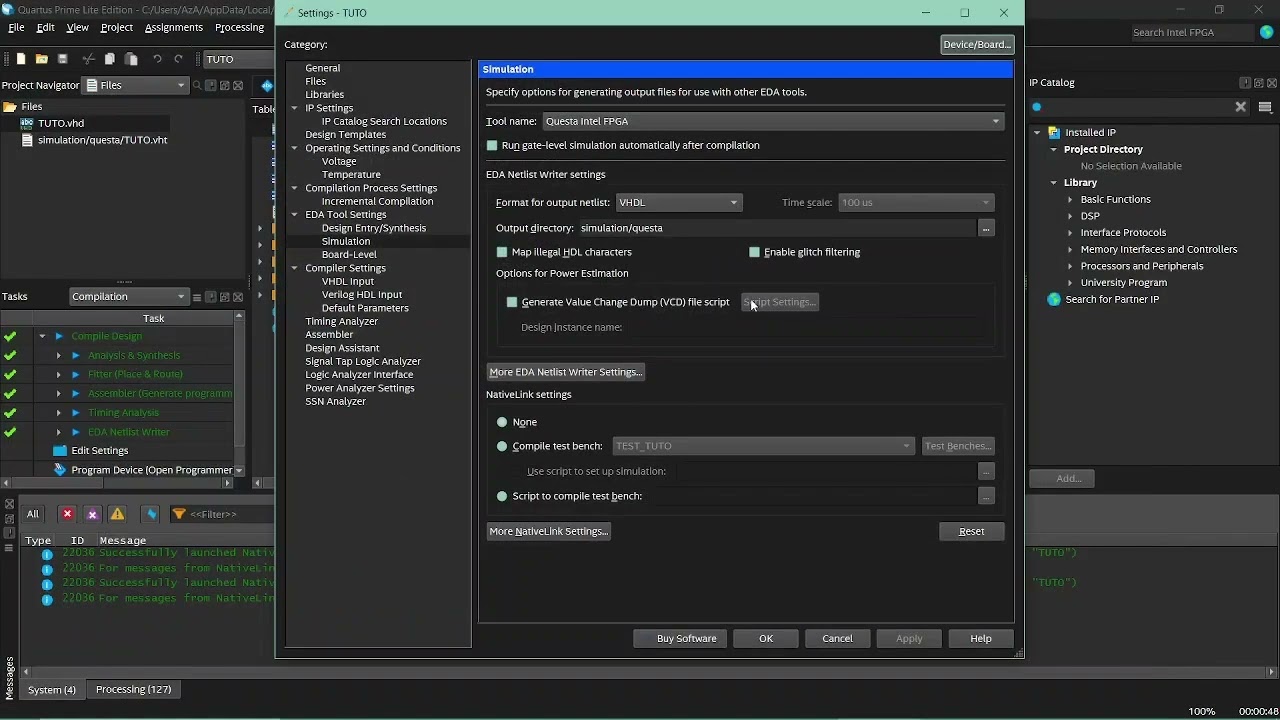Click the Redo toolbar icon
The height and width of the screenshot is (720, 1280).
(x=179, y=59)
